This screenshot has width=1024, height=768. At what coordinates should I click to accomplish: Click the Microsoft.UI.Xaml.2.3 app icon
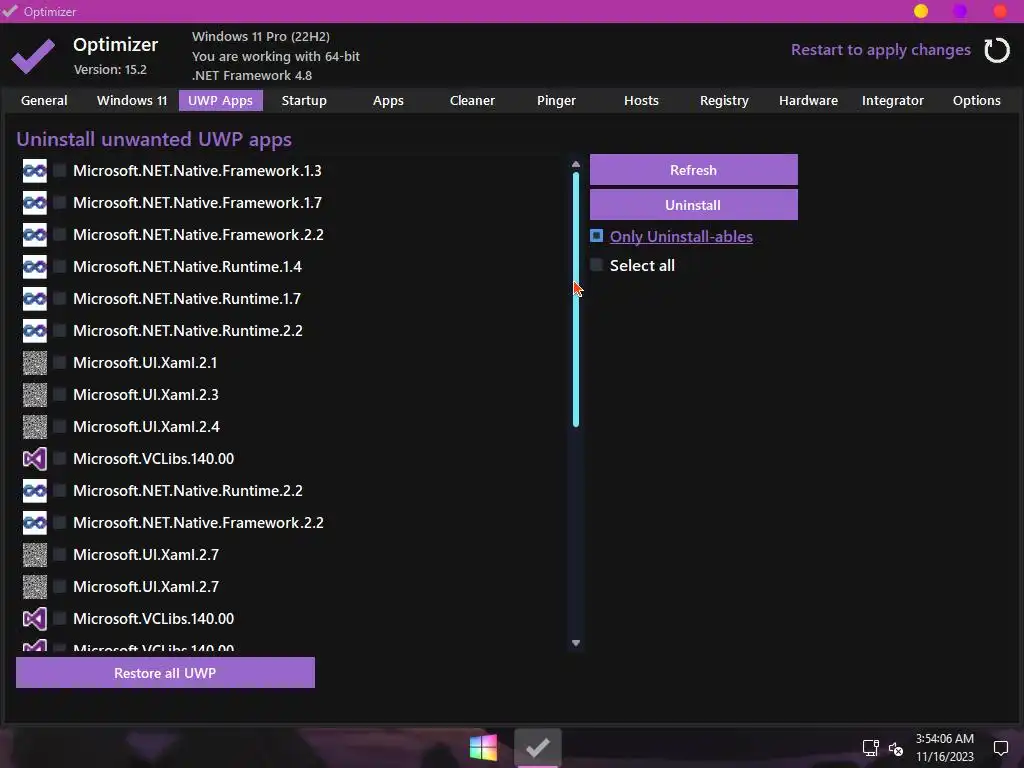click(x=35, y=395)
